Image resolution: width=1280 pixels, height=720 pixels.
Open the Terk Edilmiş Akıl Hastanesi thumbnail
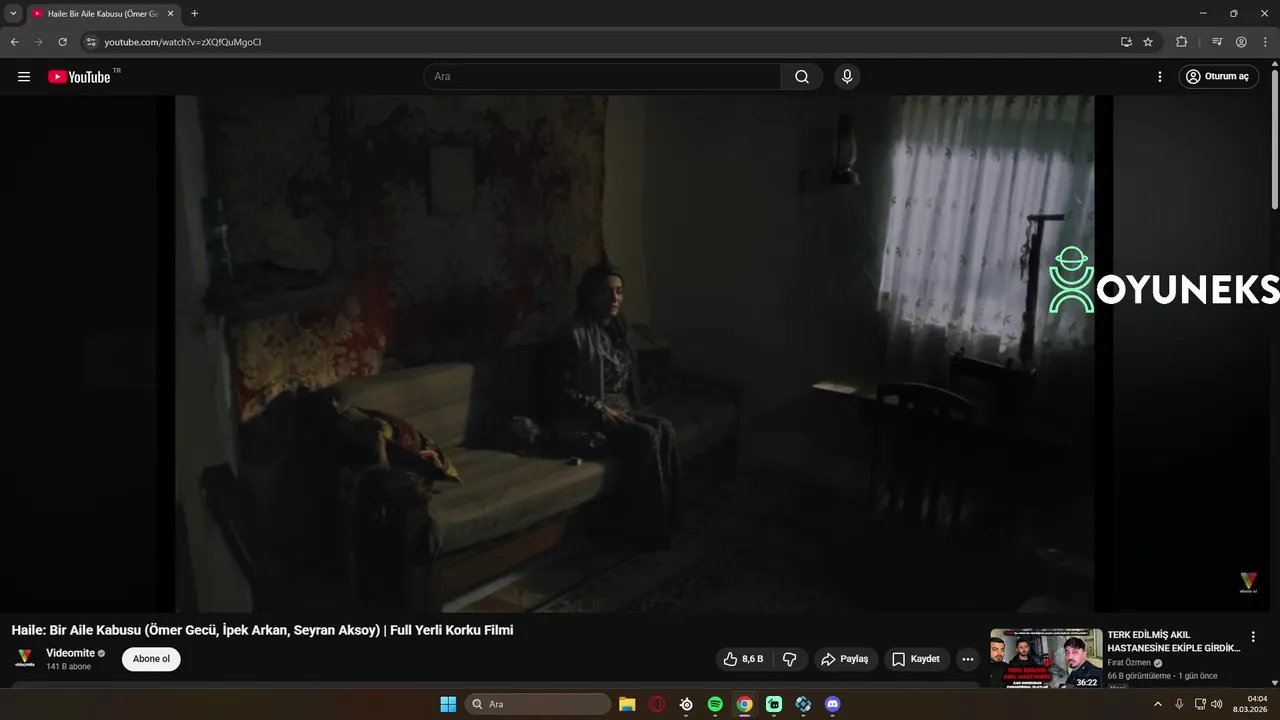(1046, 658)
